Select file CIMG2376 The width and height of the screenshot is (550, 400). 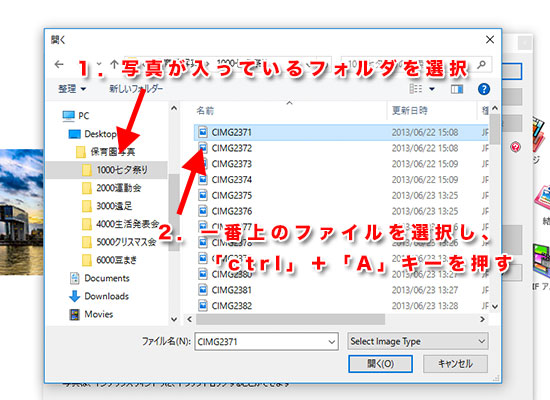232,211
